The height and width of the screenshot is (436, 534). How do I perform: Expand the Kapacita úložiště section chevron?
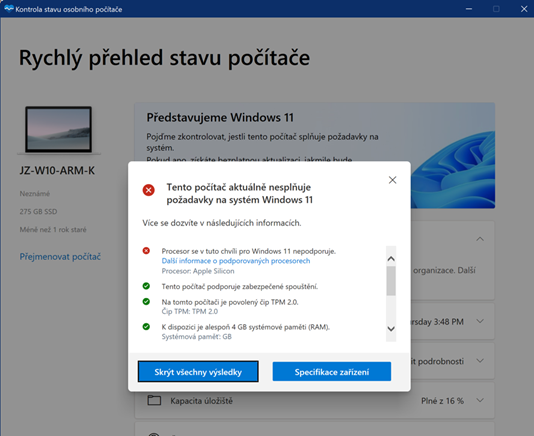(x=480, y=400)
